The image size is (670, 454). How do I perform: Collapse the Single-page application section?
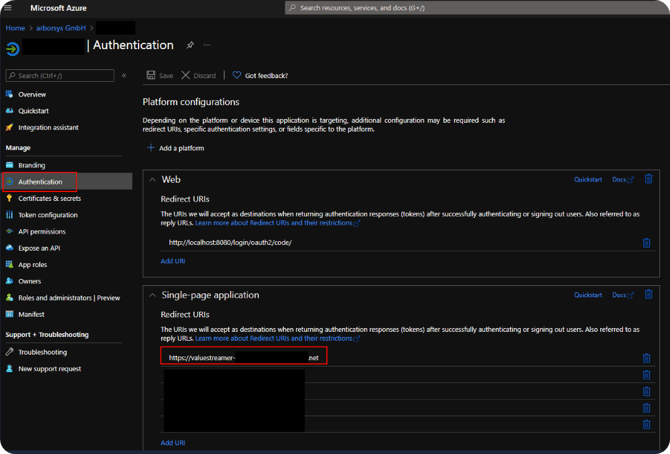[x=152, y=295]
